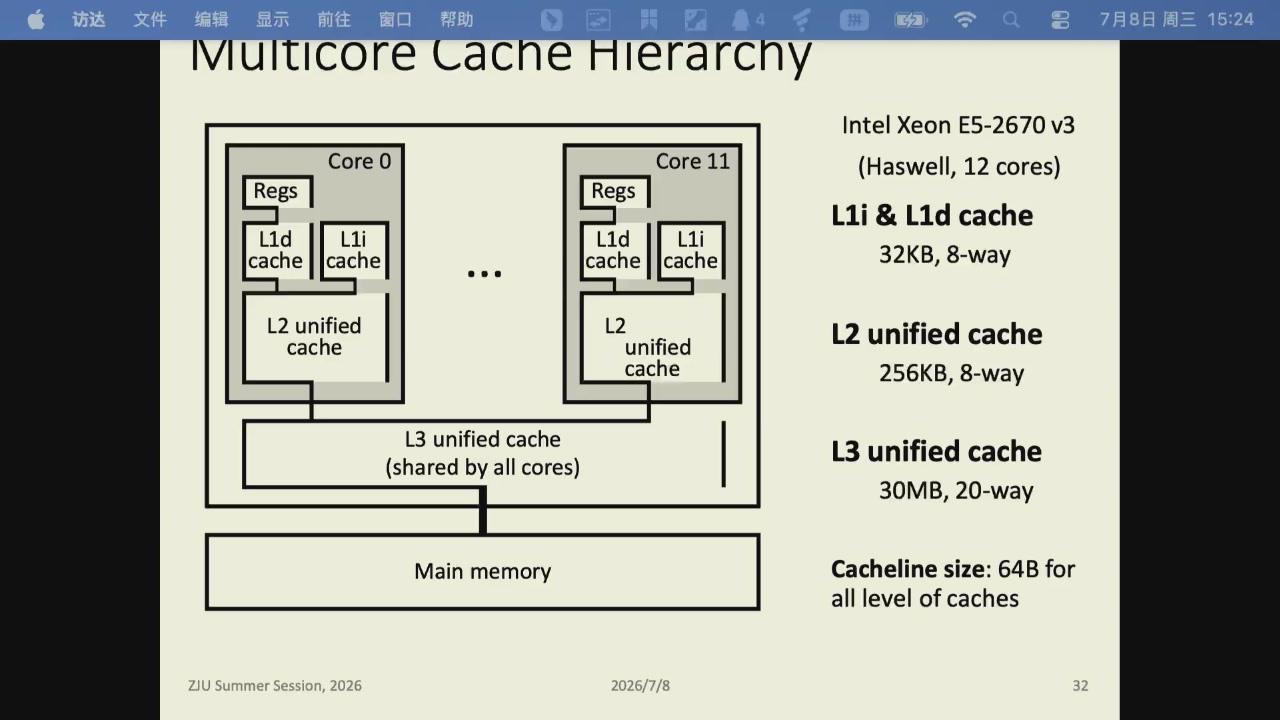Open the 前往 menu
This screenshot has height=720, width=1280.
[334, 19]
